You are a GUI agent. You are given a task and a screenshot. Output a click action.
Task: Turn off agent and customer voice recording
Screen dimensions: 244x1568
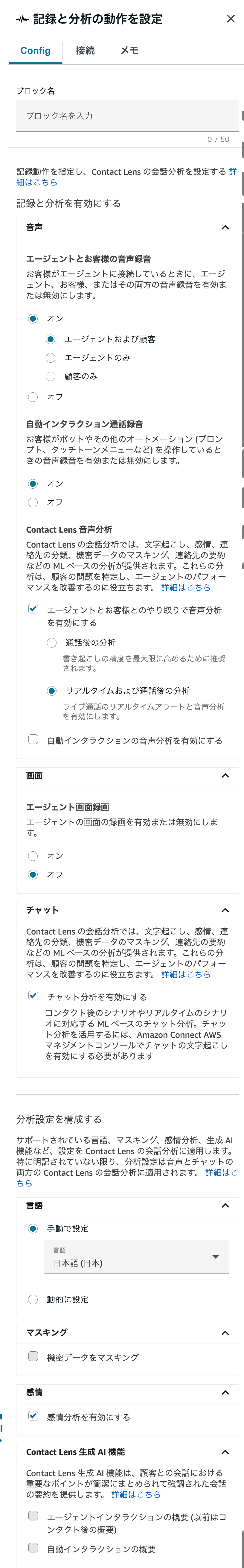pos(33,397)
